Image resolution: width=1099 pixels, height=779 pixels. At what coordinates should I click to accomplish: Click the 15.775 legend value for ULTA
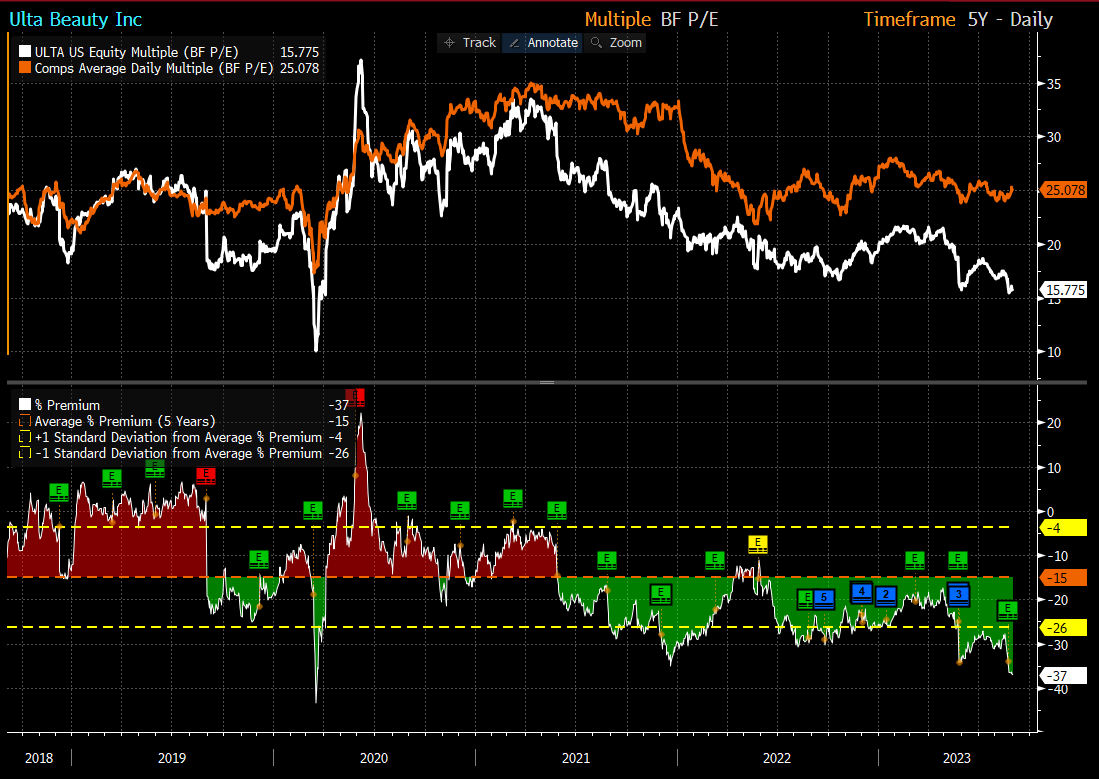299,52
